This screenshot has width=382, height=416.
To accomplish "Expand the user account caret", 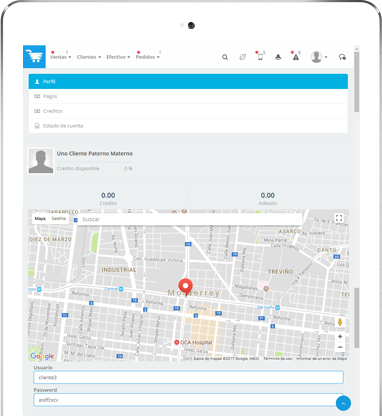I will pos(326,57).
